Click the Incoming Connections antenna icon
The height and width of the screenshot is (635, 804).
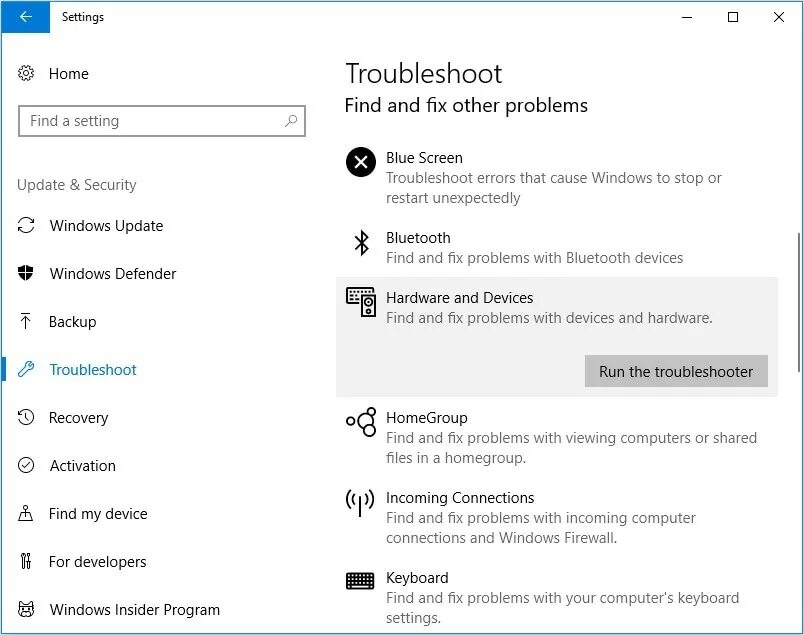360,502
